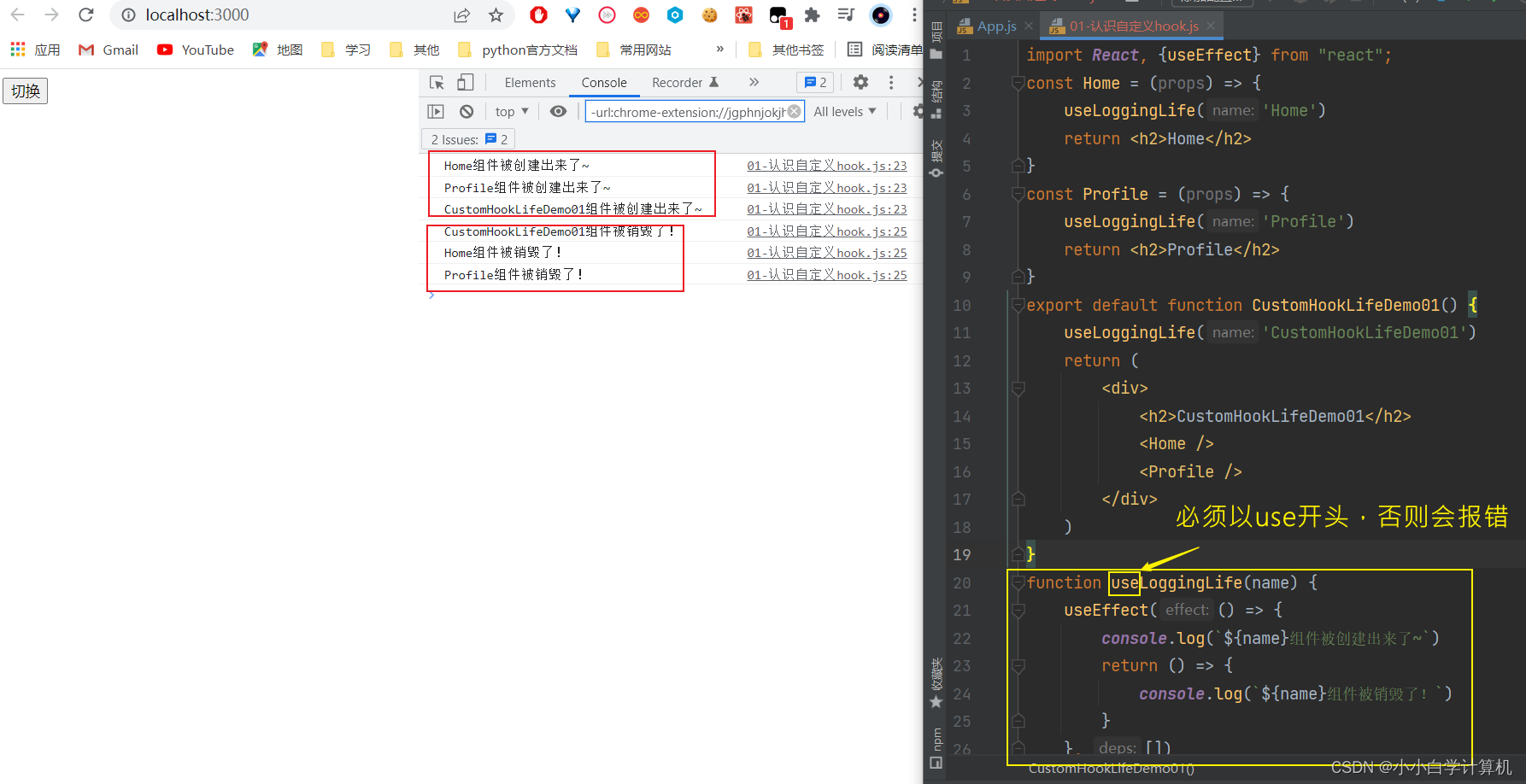Image resolution: width=1526 pixels, height=784 pixels.
Task: Open source link for Home组件被创建出来了 log
Action: click(827, 166)
